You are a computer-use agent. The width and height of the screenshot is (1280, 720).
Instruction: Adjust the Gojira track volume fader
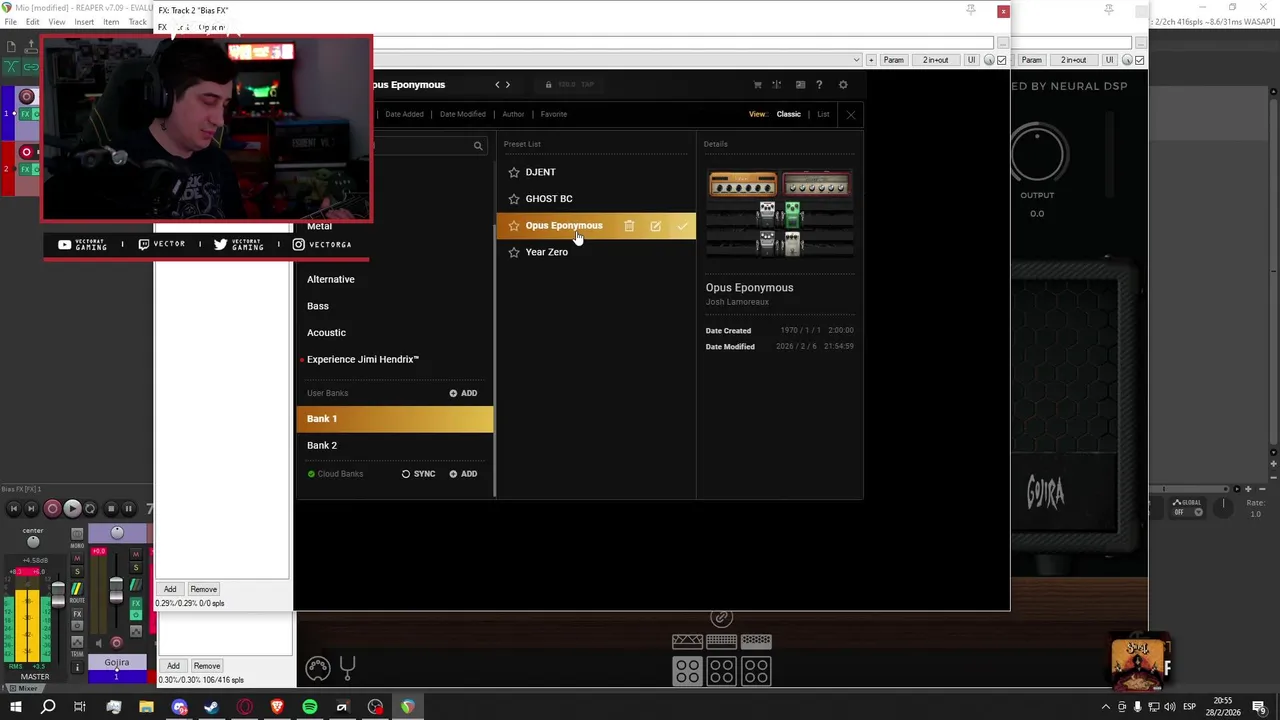(116, 589)
